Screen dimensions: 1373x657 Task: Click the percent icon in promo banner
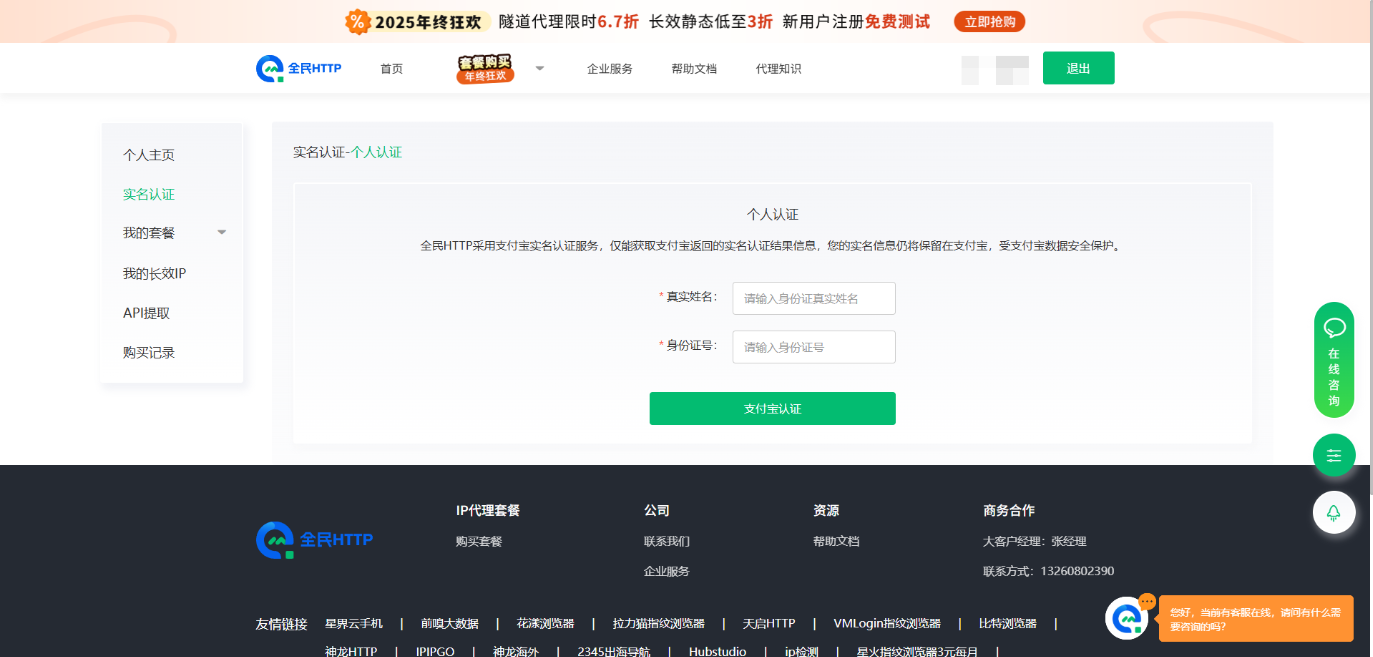click(357, 22)
